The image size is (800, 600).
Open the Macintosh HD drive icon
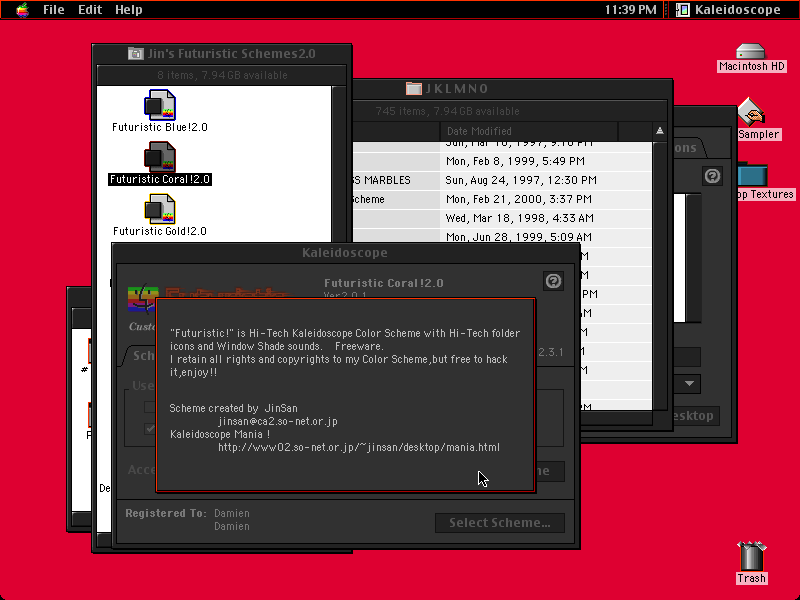click(x=751, y=52)
